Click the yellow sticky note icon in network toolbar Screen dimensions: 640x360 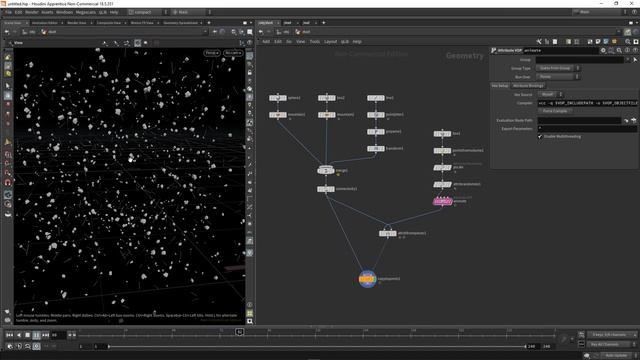pyautogui.click(x=614, y=42)
